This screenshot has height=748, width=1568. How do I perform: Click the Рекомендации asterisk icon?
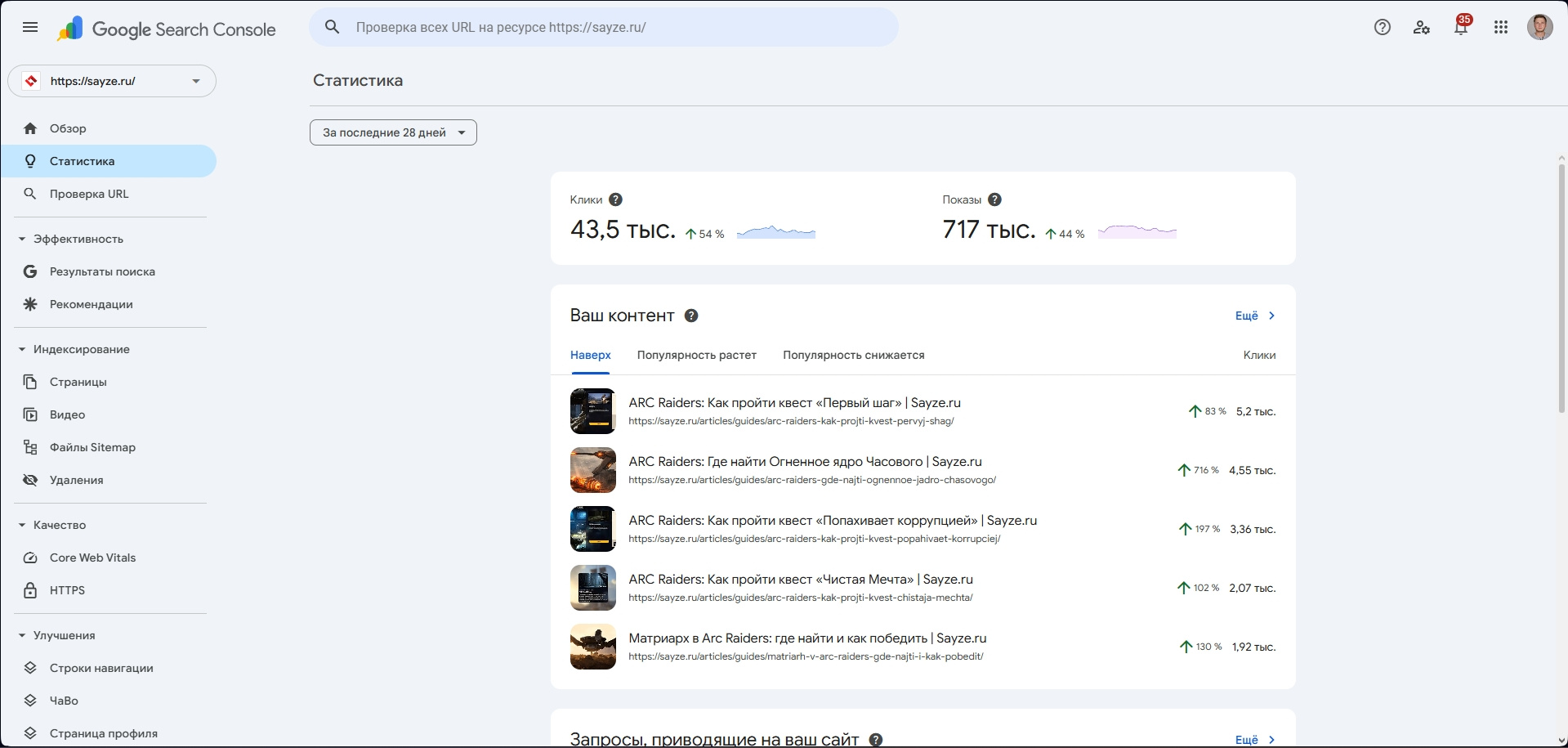(x=30, y=304)
